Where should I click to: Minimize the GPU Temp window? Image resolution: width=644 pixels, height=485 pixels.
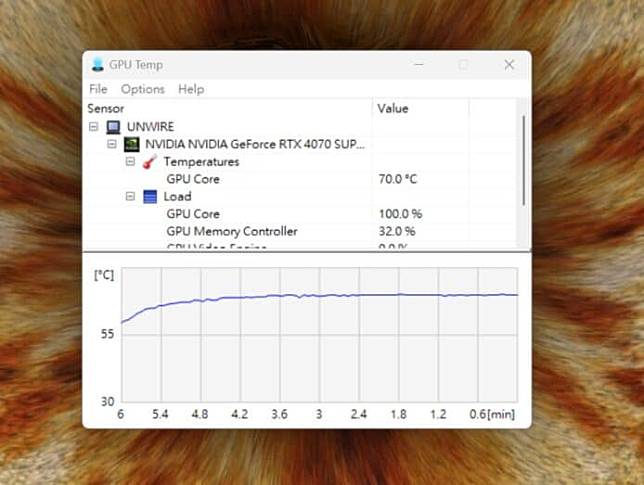pyautogui.click(x=419, y=64)
